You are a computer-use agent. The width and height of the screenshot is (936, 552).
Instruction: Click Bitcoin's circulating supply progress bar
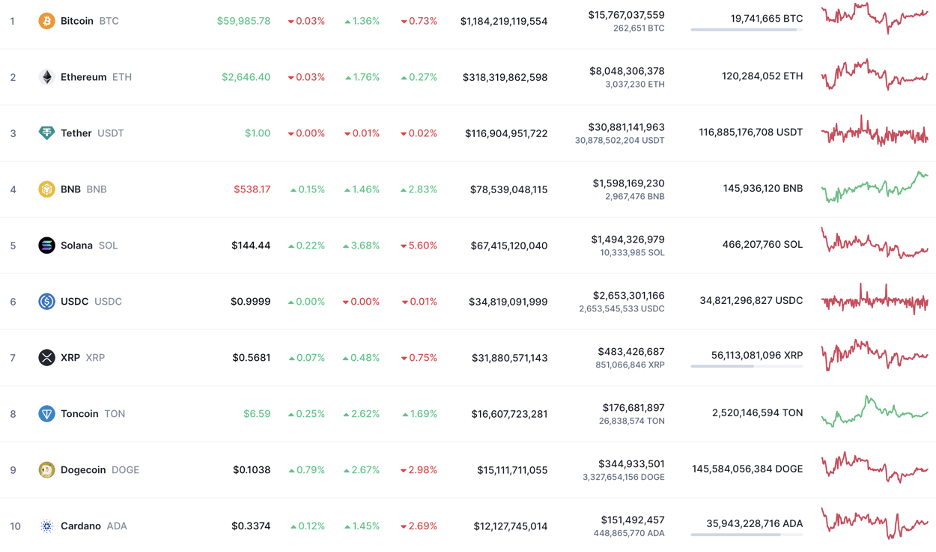(x=746, y=30)
